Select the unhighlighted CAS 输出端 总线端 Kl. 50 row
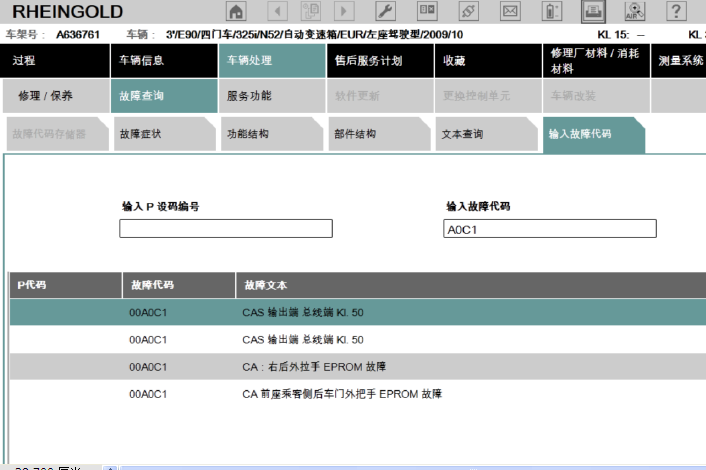 coord(358,339)
